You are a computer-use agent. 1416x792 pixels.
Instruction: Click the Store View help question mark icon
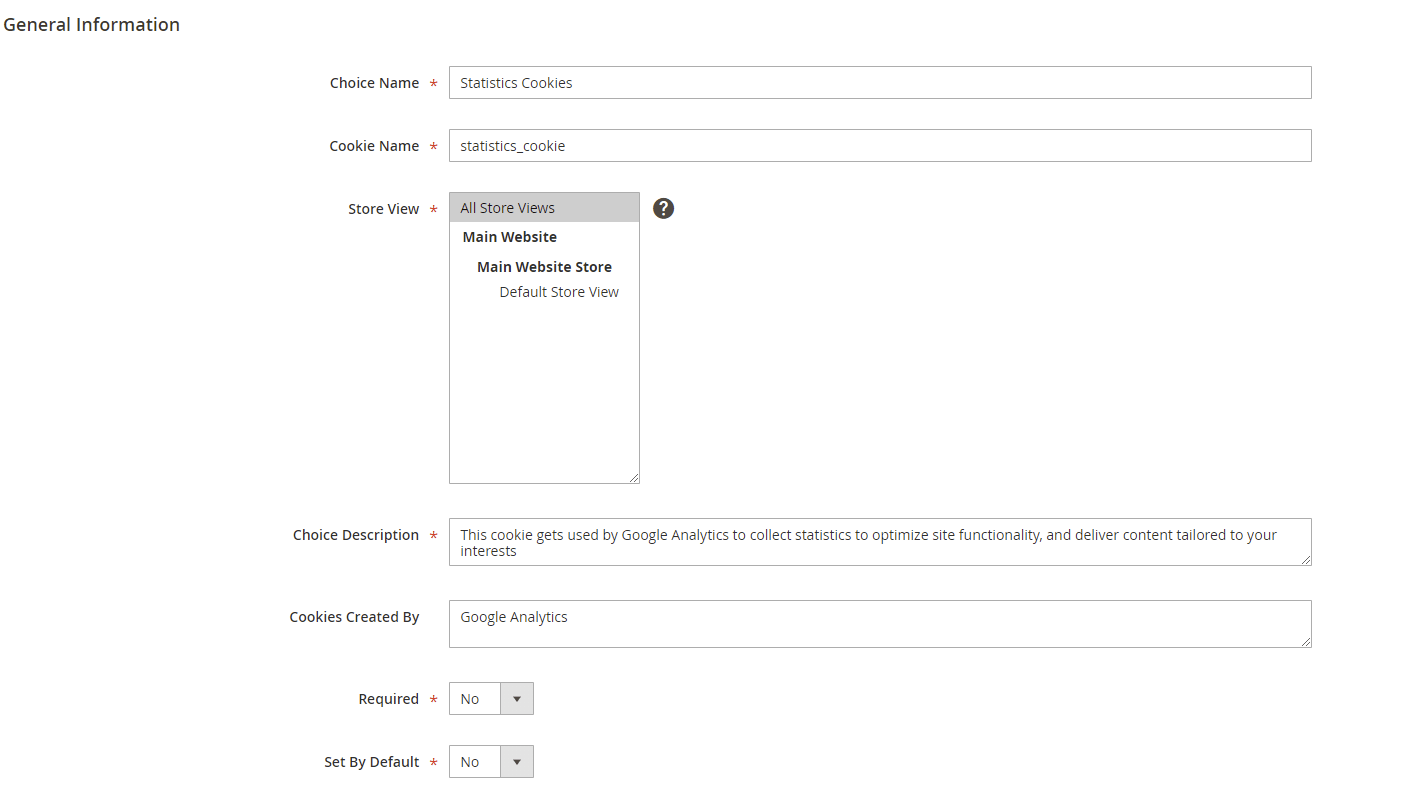point(663,208)
